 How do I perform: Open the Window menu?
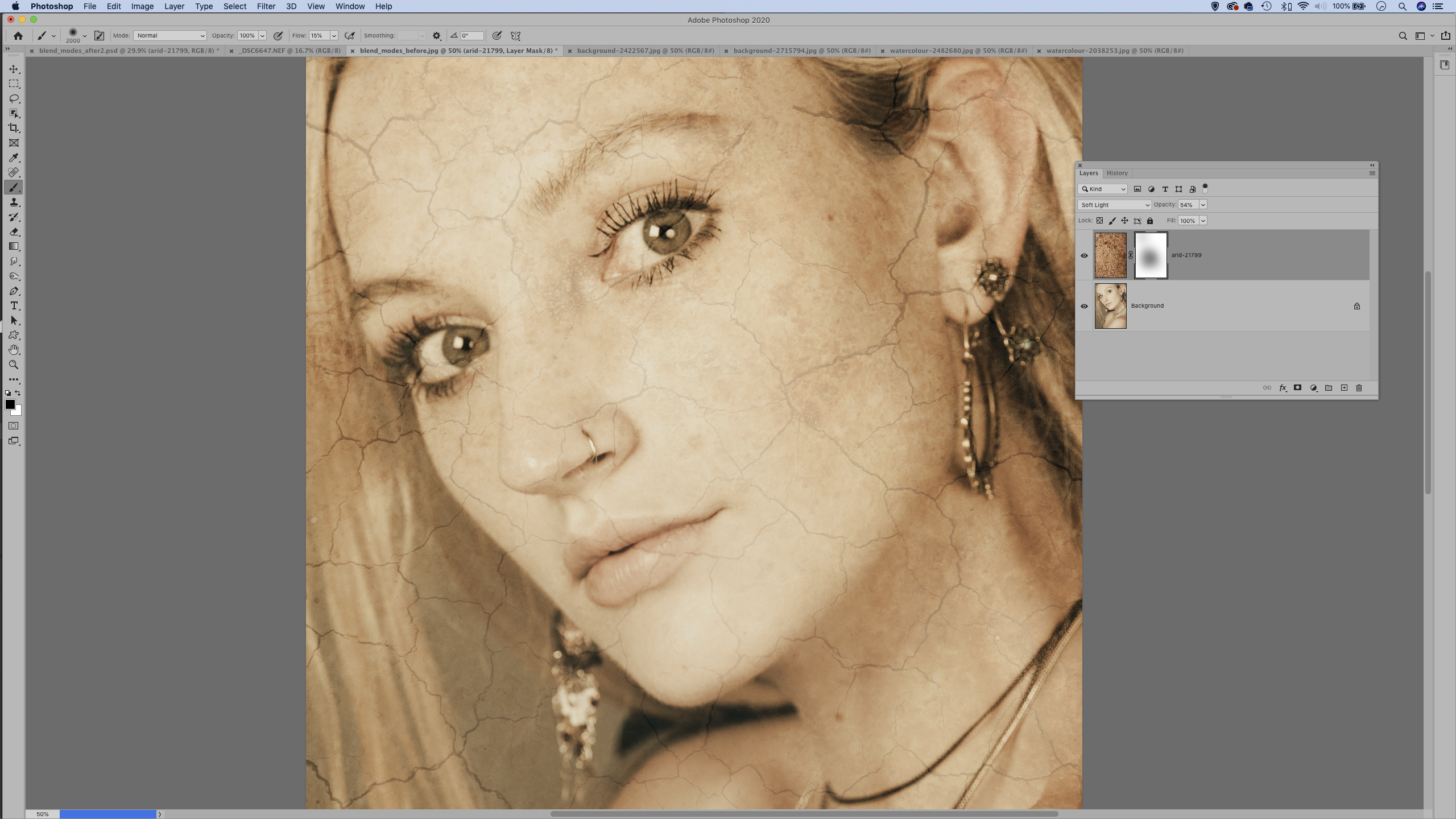(350, 6)
